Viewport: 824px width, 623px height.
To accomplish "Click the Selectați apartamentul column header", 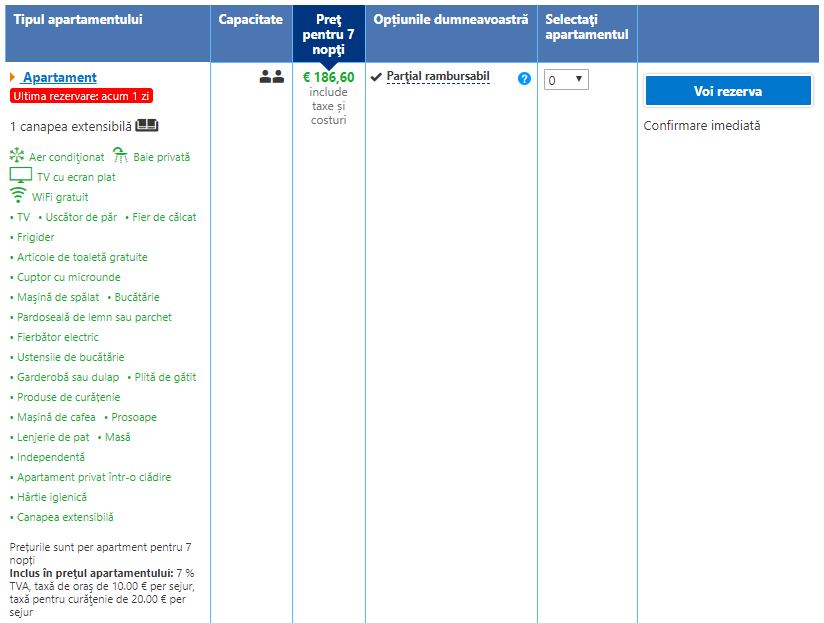I will (x=586, y=27).
